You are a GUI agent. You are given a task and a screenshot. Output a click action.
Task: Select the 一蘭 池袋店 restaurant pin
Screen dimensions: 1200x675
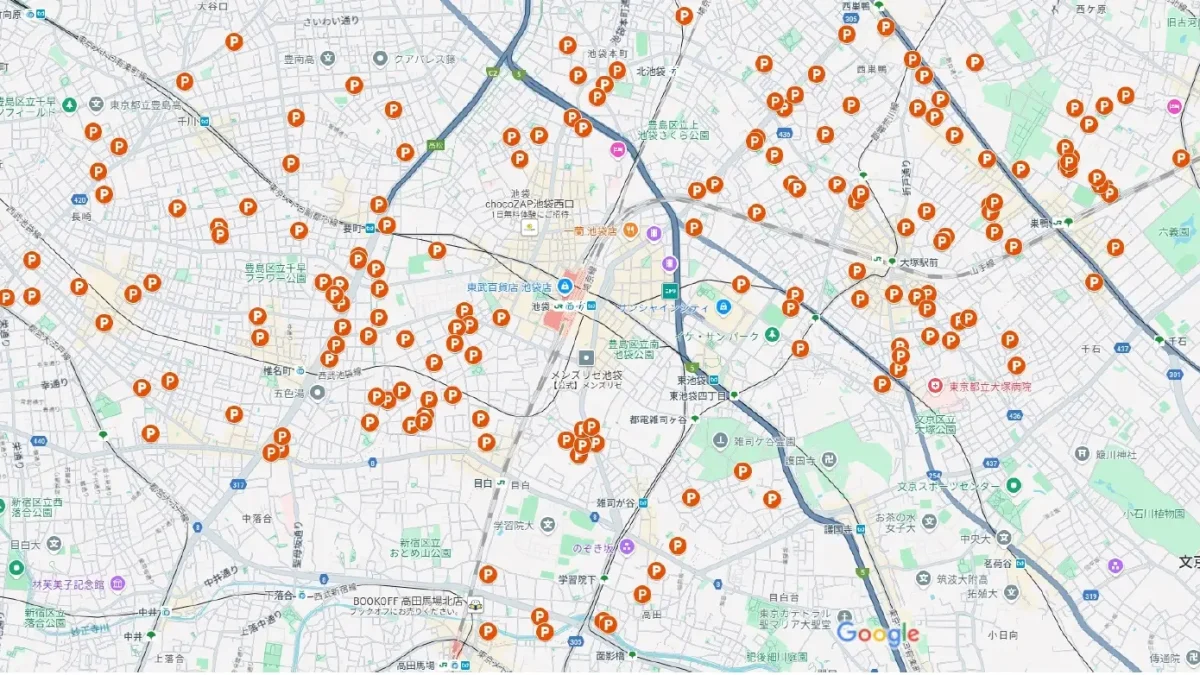[x=630, y=231]
